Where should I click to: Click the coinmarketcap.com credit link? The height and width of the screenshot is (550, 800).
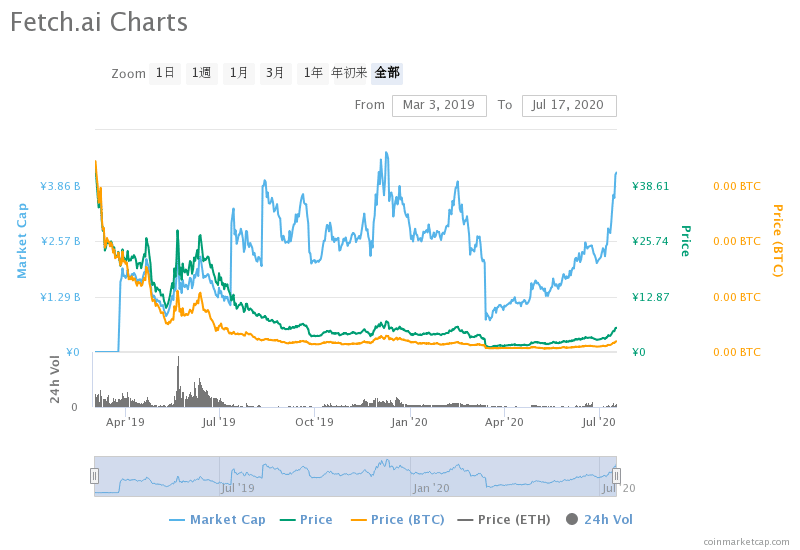746,542
